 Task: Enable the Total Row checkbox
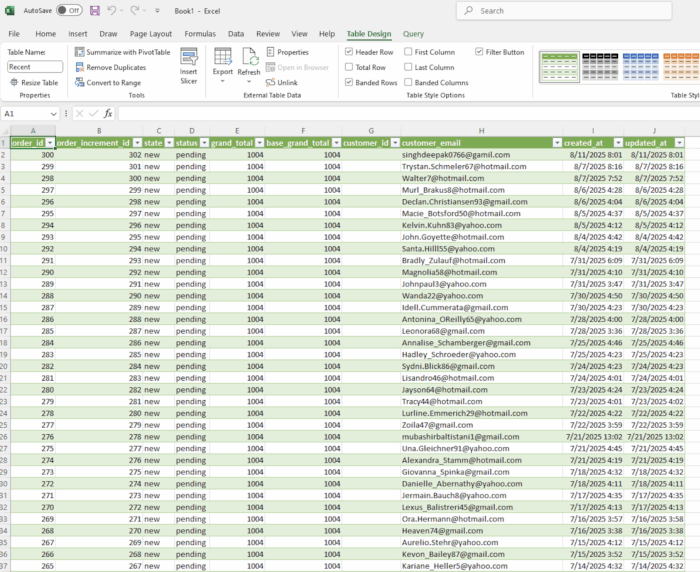click(x=349, y=67)
